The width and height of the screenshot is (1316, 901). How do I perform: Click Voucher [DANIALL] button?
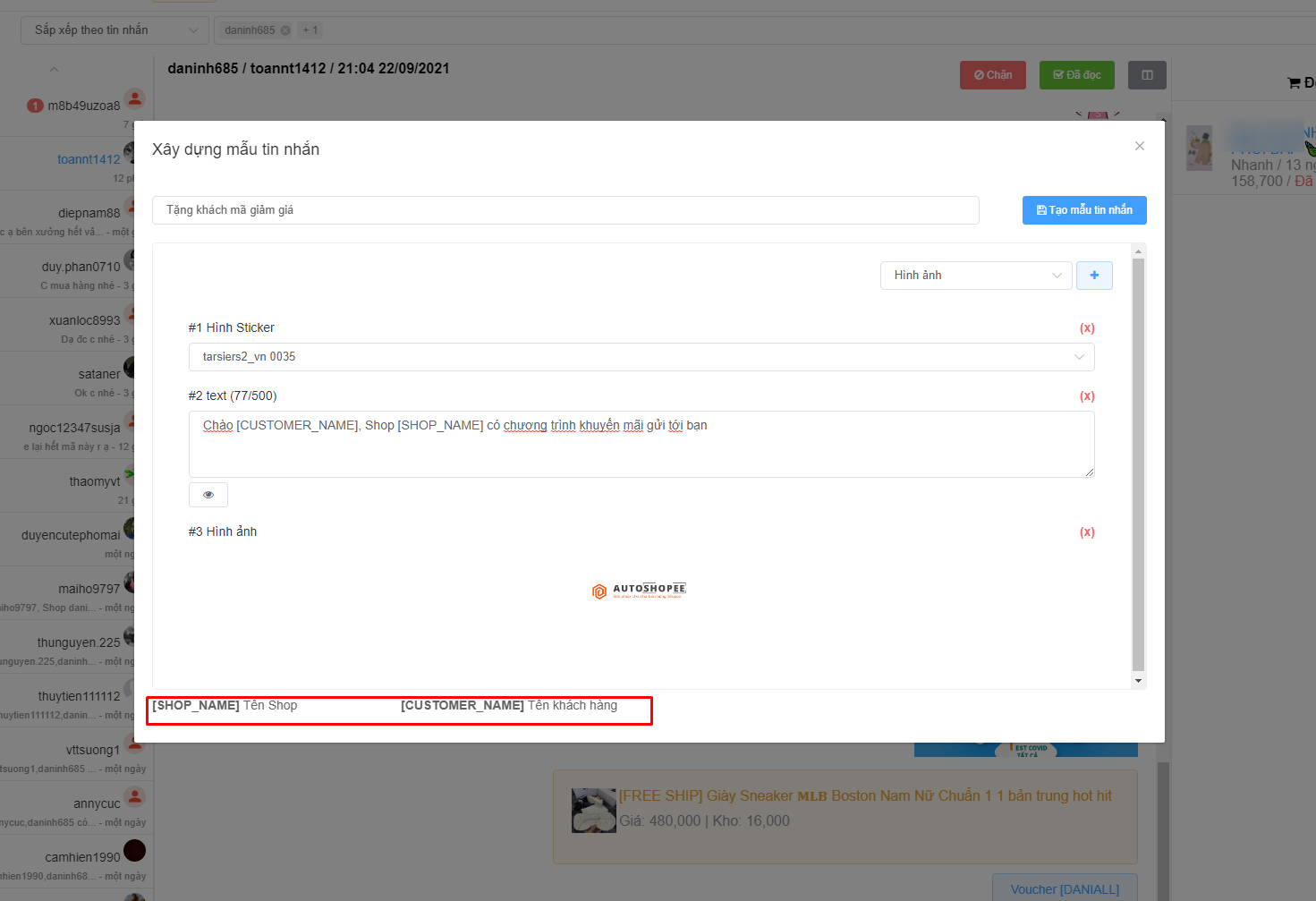pos(1065,889)
